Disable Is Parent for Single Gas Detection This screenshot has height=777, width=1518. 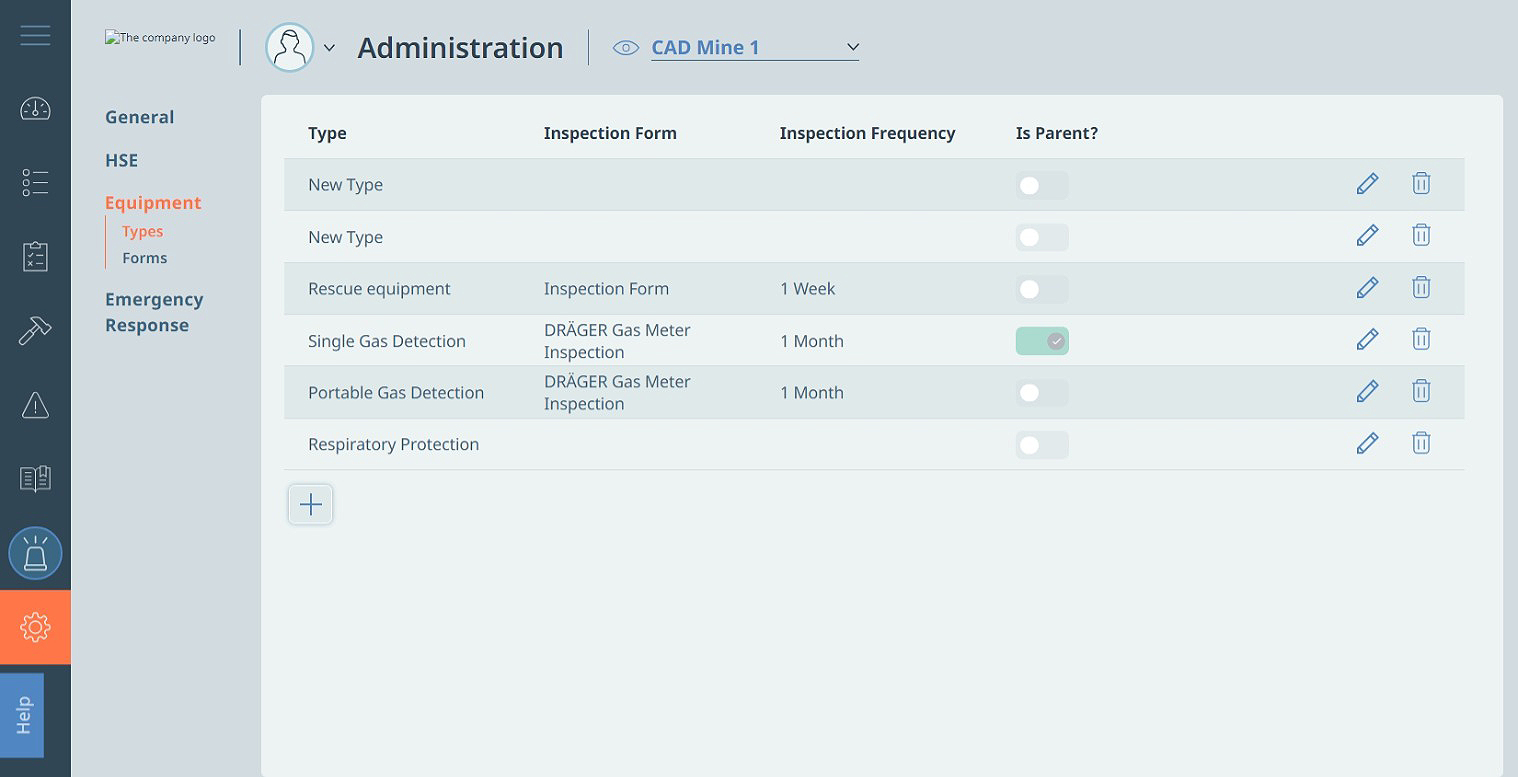pyautogui.click(x=1042, y=341)
